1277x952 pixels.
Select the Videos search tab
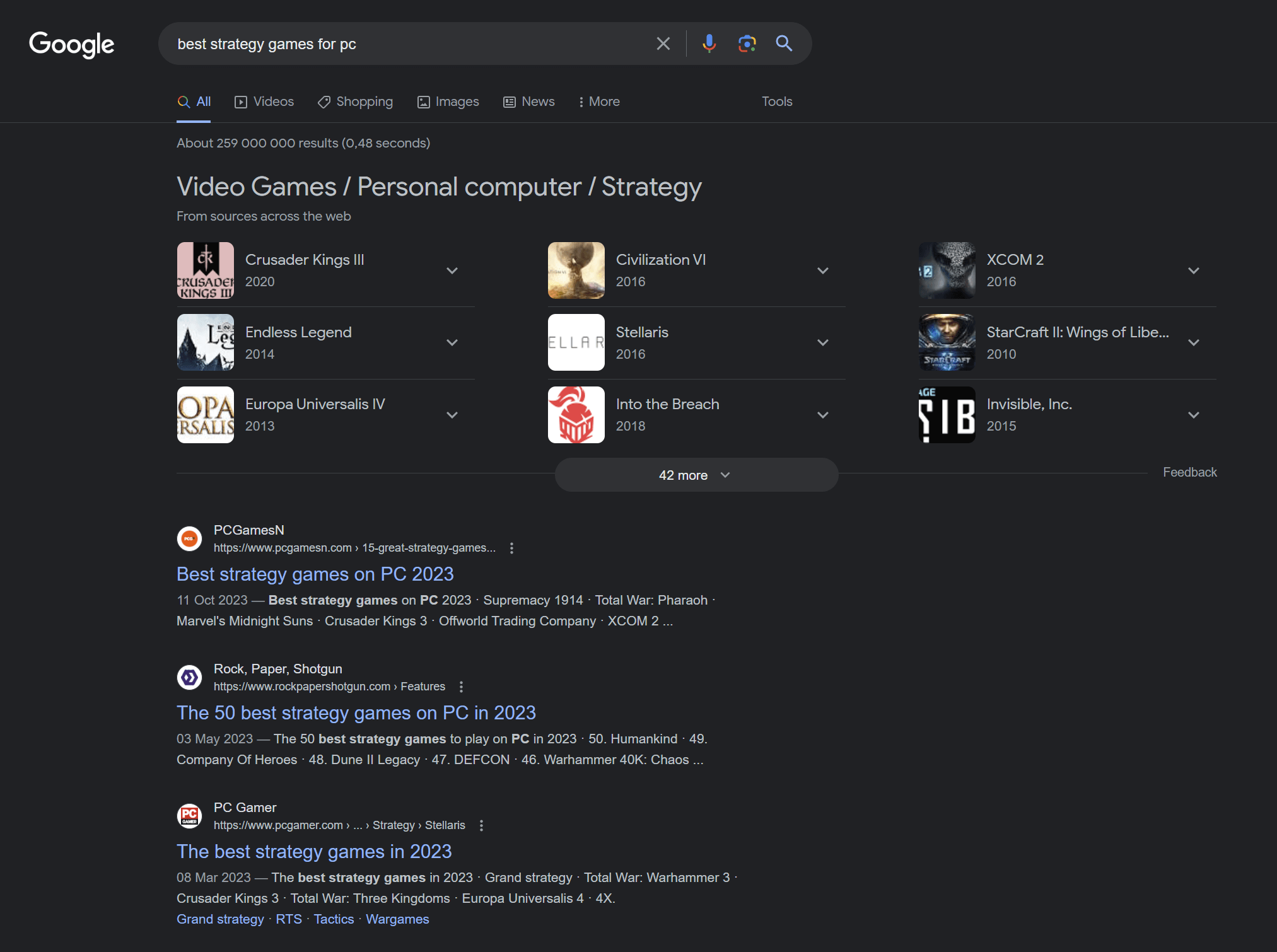264,101
